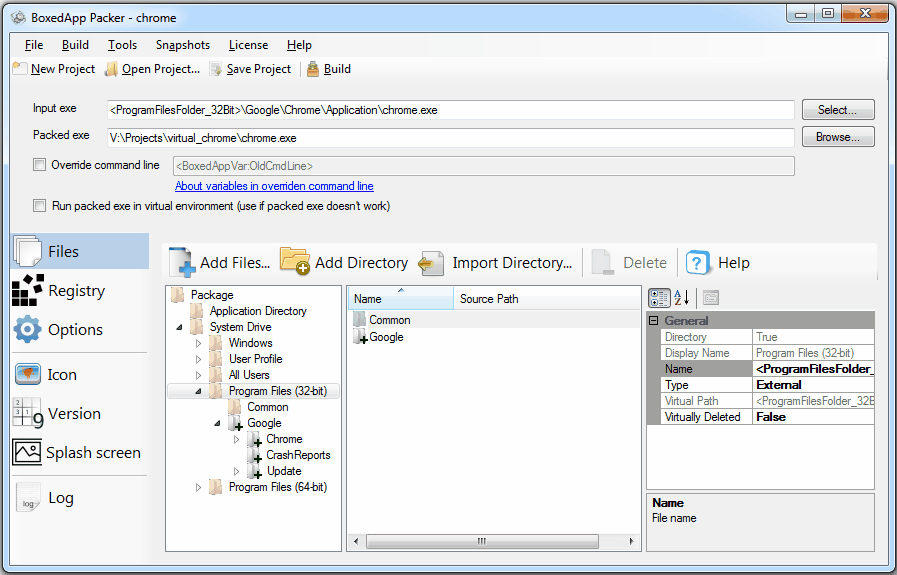Select the Common folder under Program Files (32-bit)

click(x=268, y=407)
